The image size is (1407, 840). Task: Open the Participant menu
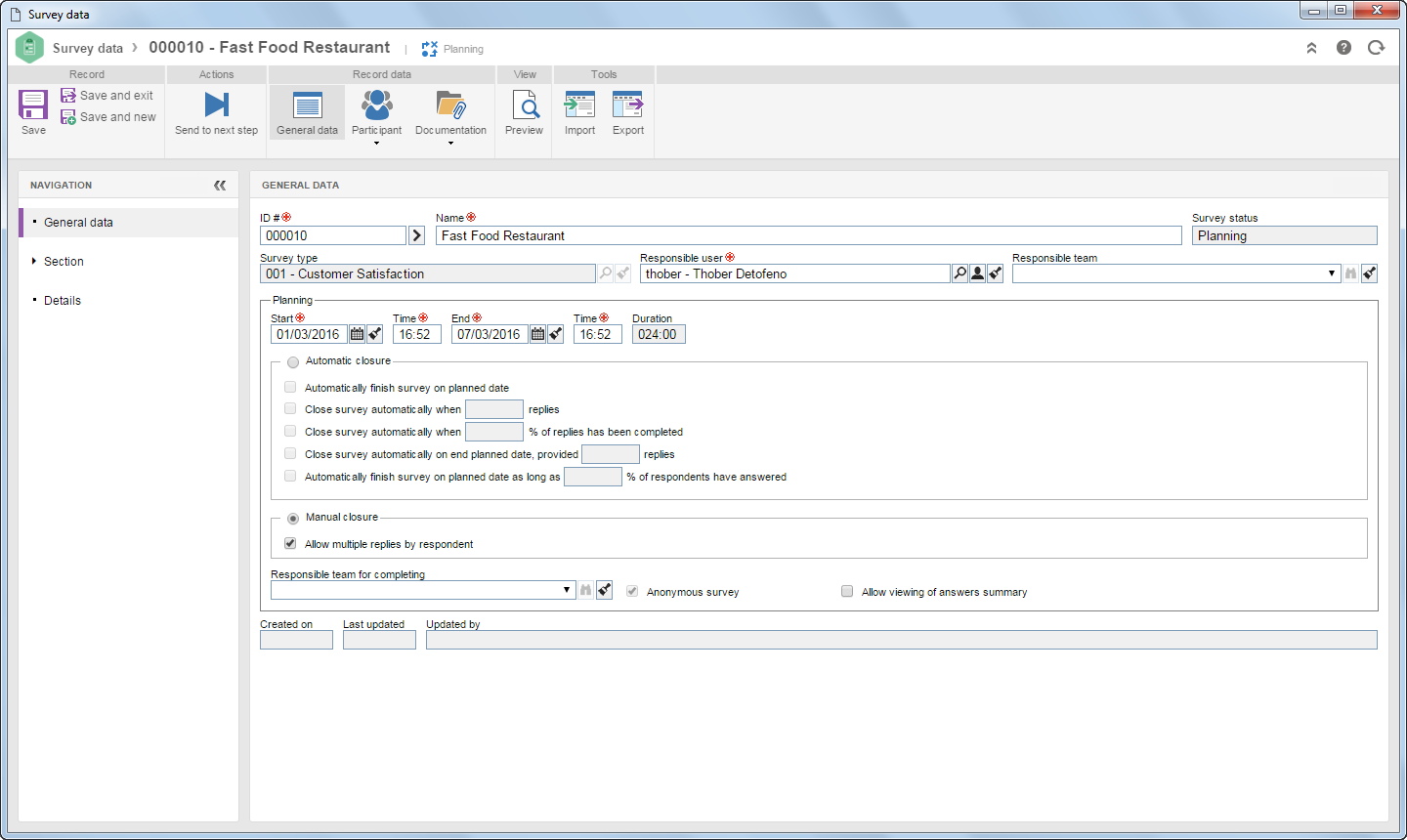point(376,115)
